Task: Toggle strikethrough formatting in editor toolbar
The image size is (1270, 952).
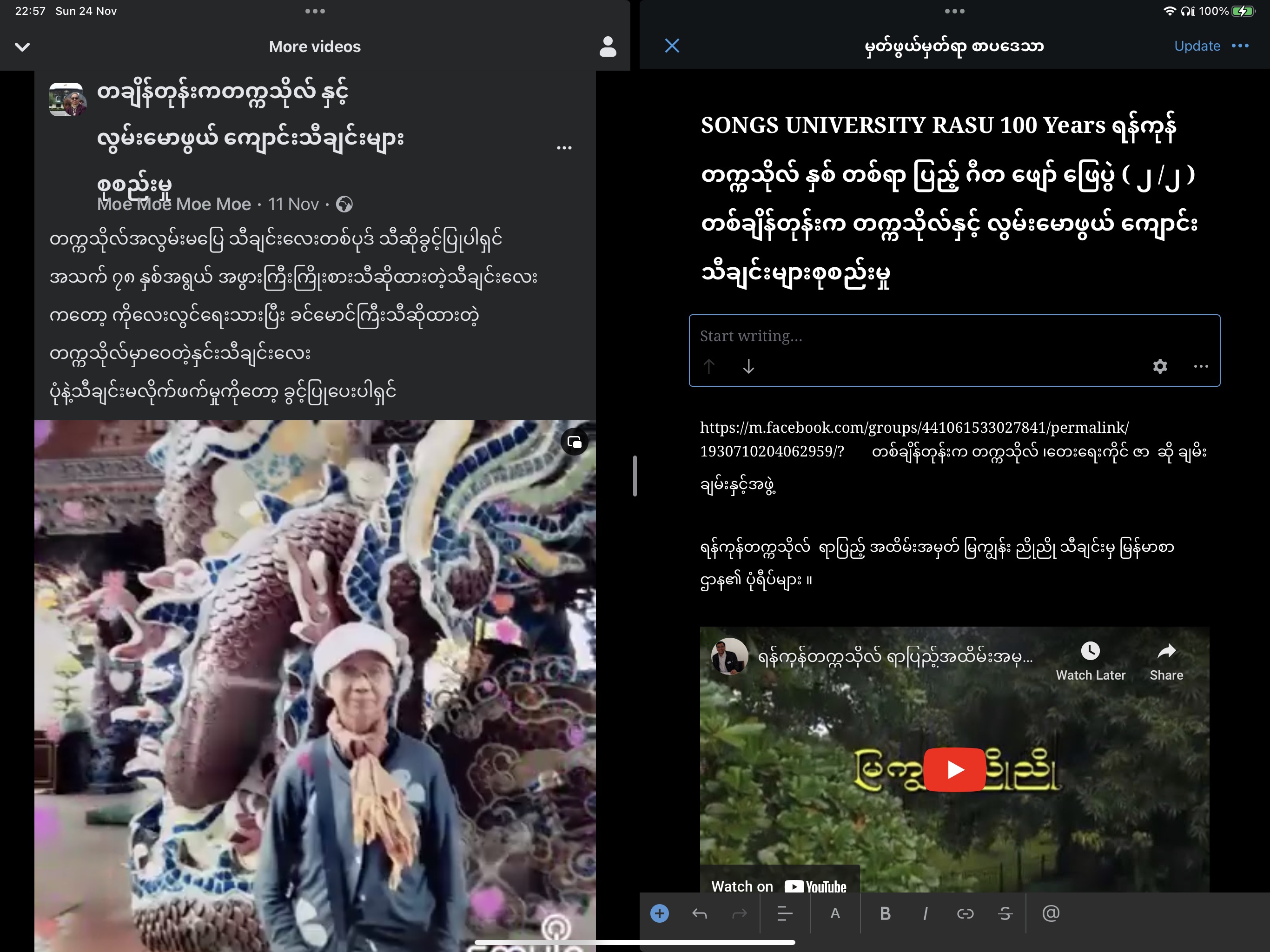Action: tap(1005, 913)
